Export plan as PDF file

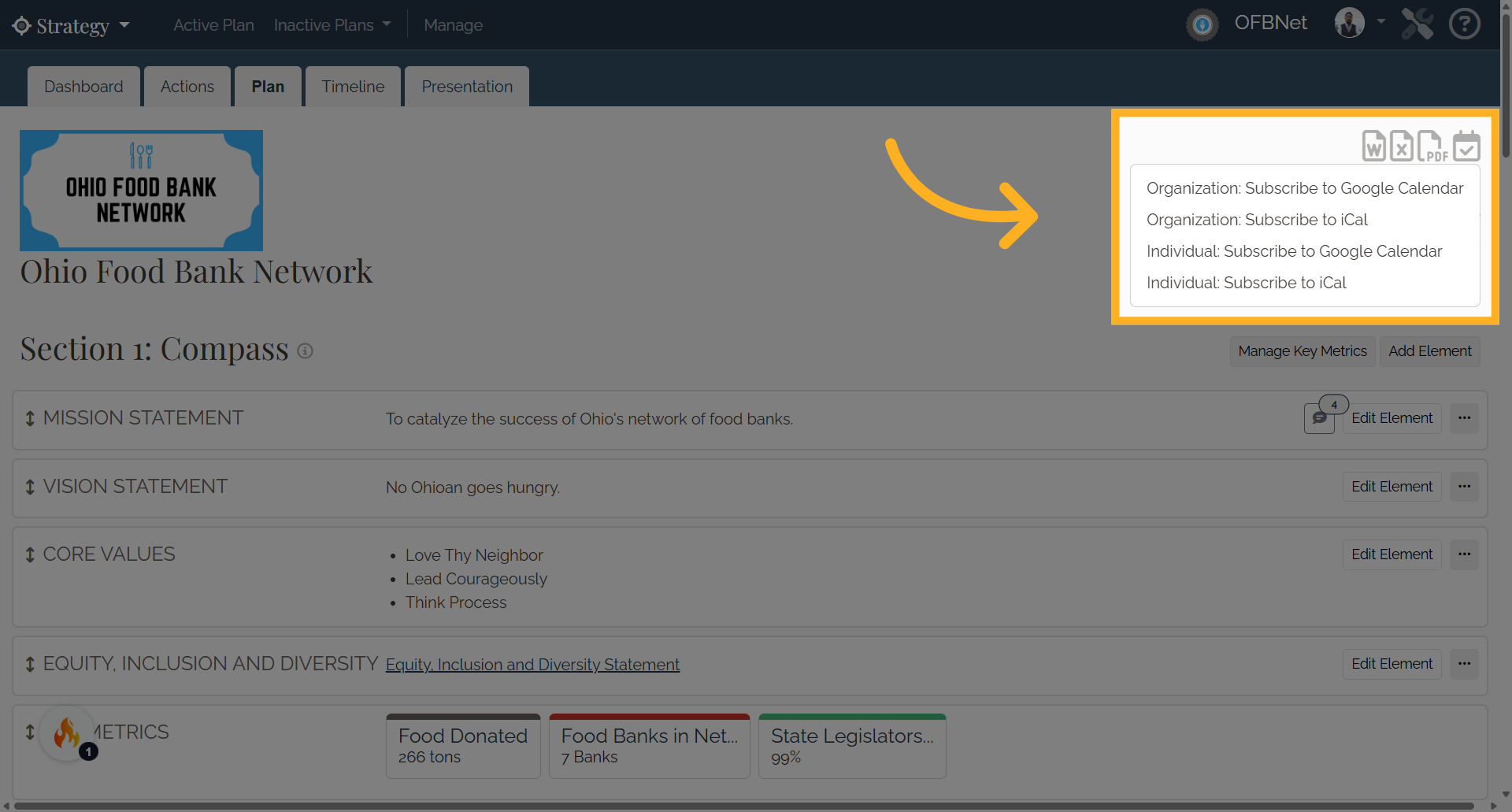tap(1432, 146)
